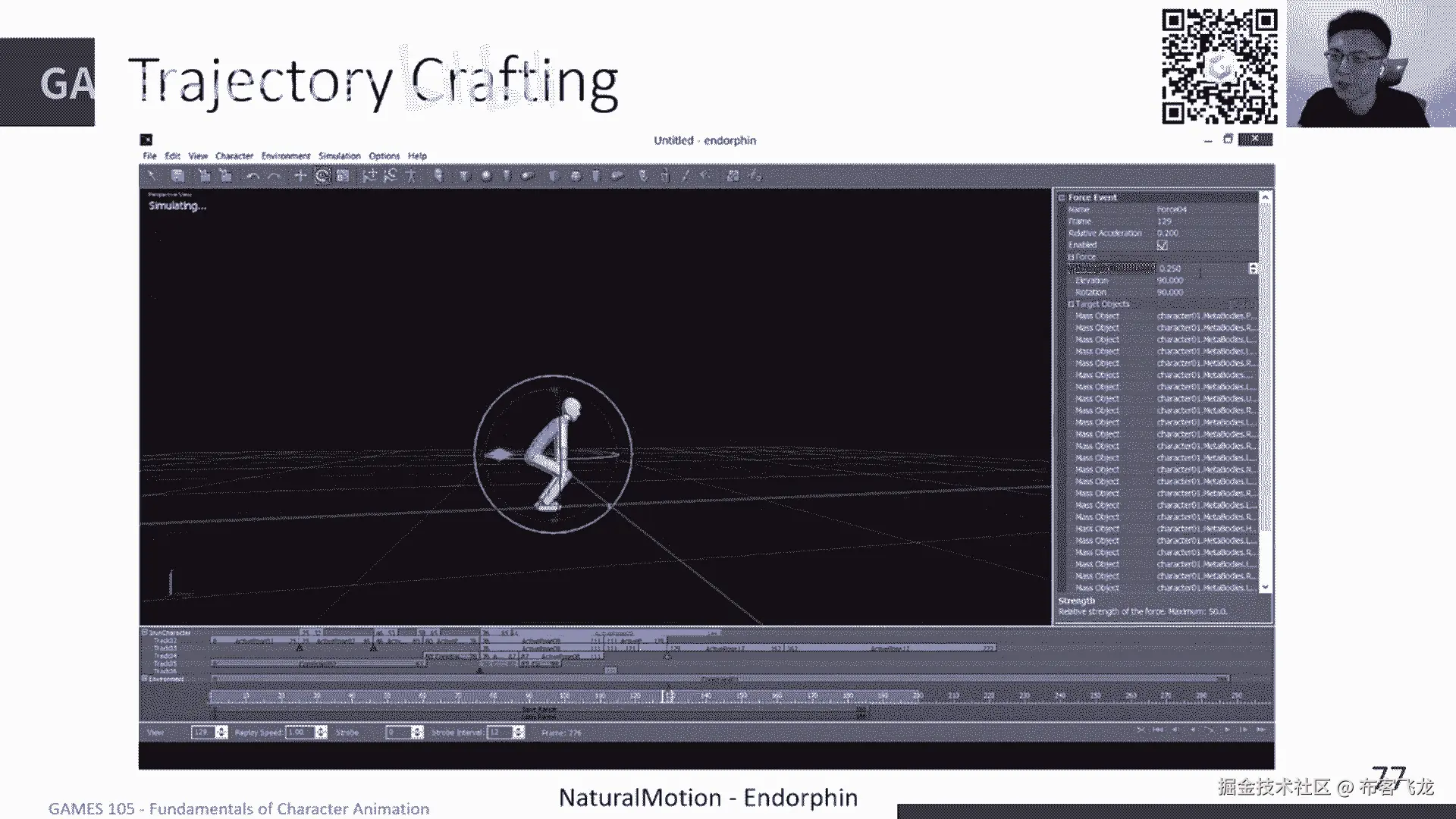This screenshot has width=1456, height=819.
Task: Open the Simulation menu
Action: point(339,156)
